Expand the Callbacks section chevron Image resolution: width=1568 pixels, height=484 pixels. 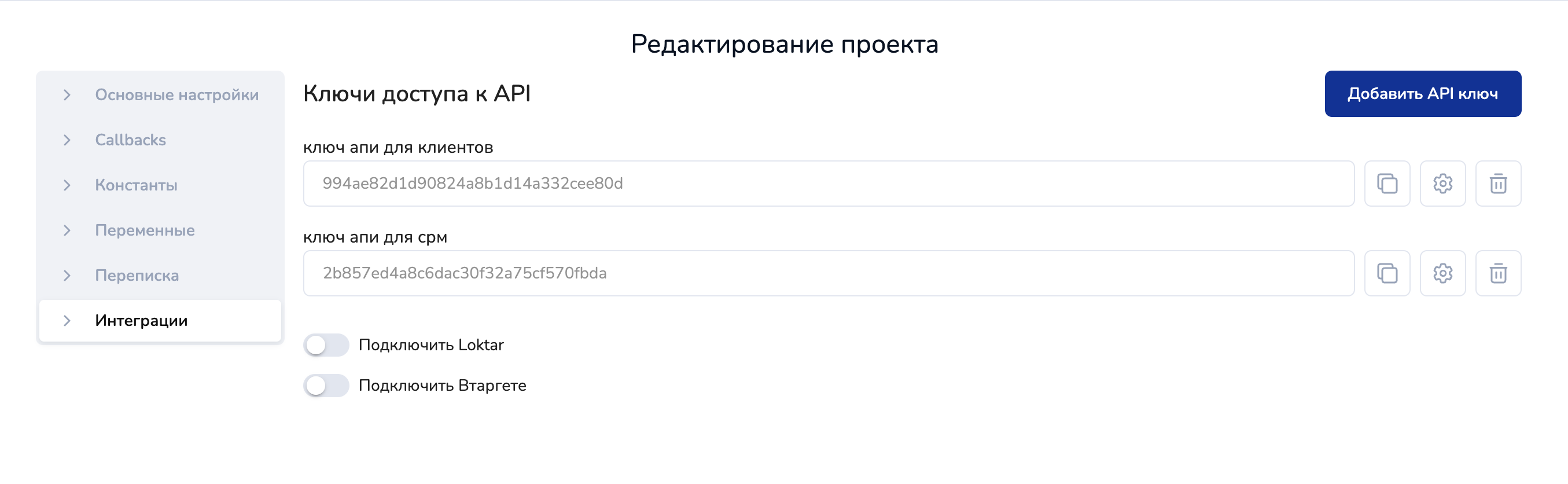67,140
